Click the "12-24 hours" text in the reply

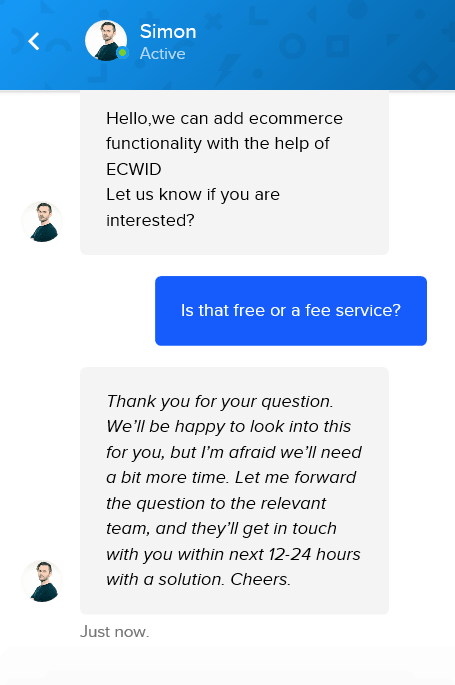[x=314, y=554]
